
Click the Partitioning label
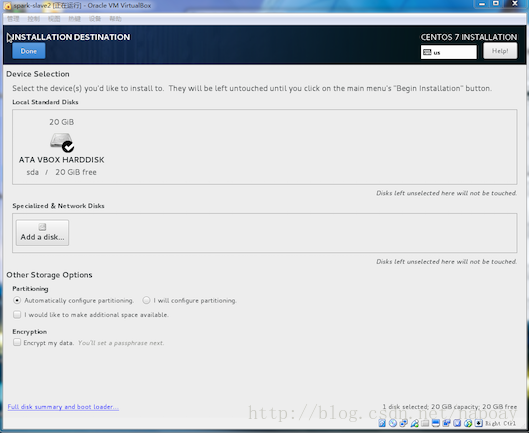click(30, 289)
